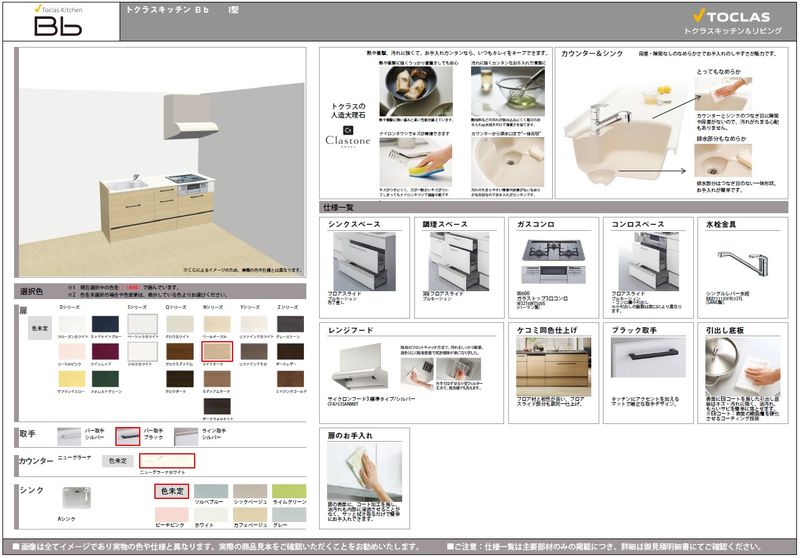Viewport: 800px width, 558px height.
Task: Choose the エイジングゴールド swatch
Action: (x=290, y=379)
